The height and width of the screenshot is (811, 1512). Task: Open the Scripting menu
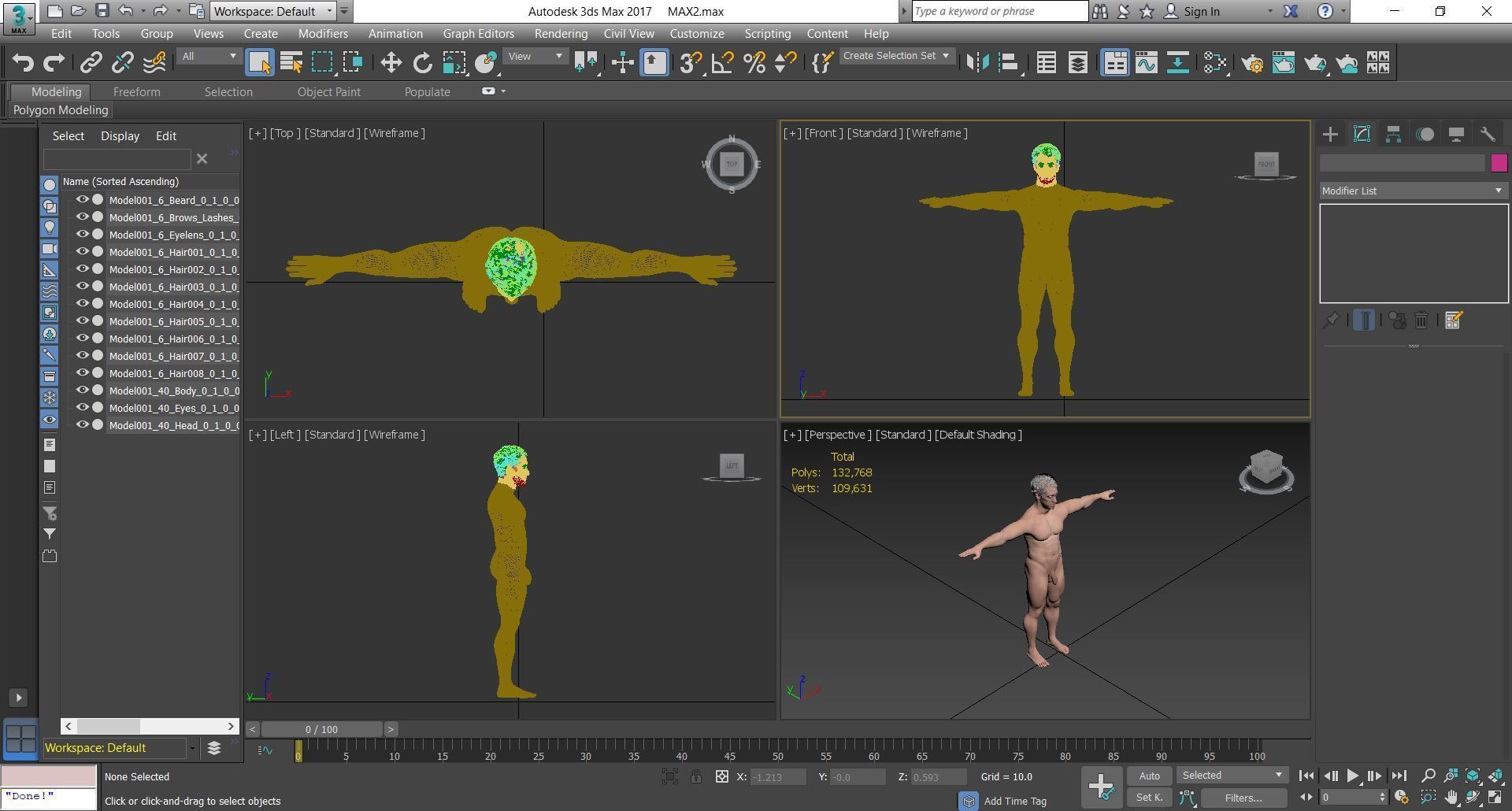tap(767, 34)
